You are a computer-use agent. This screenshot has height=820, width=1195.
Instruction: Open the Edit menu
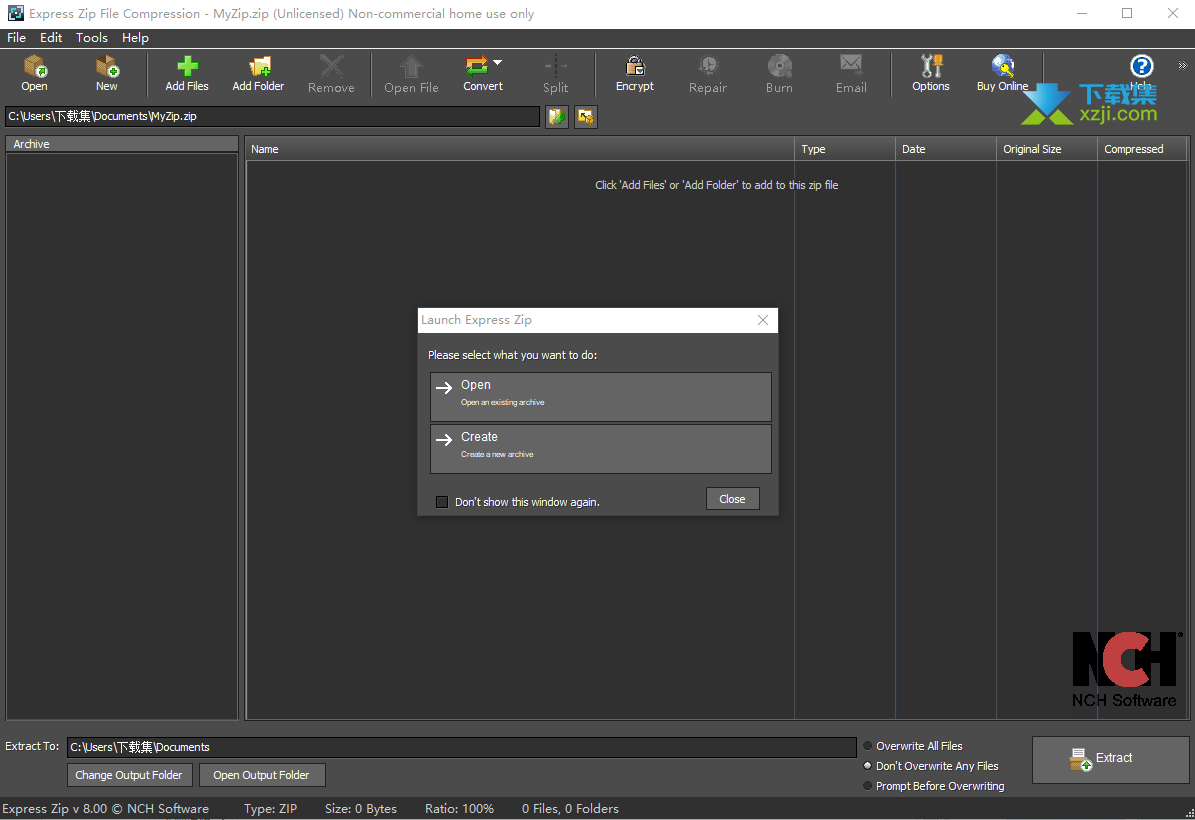coord(51,37)
